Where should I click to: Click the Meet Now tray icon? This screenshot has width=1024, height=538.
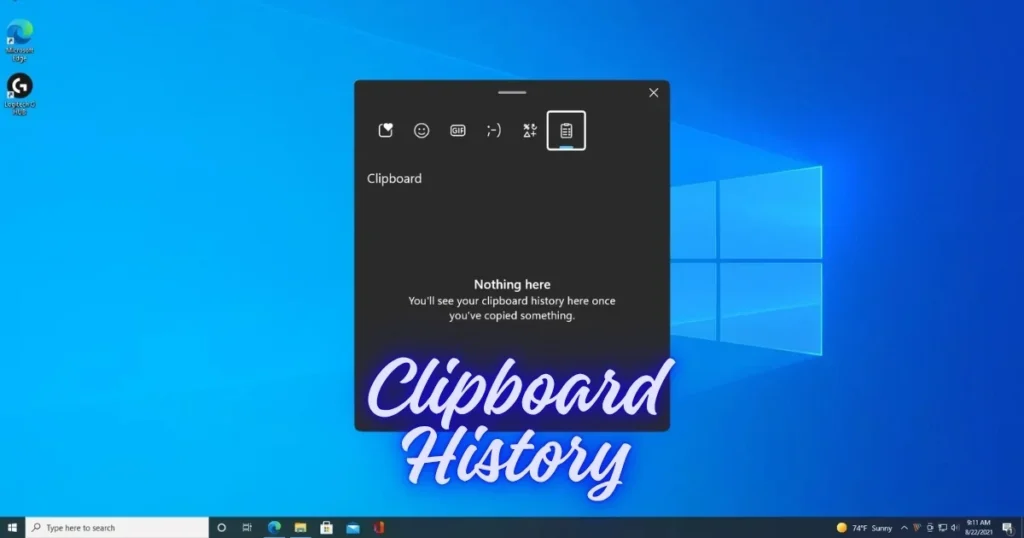930,528
